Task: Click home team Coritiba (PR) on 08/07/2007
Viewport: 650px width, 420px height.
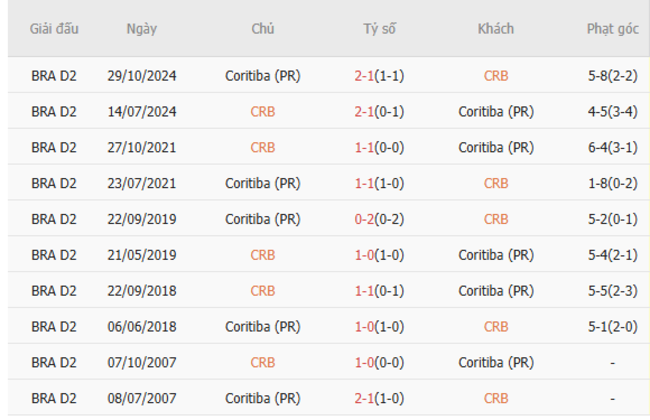Action: point(263,399)
